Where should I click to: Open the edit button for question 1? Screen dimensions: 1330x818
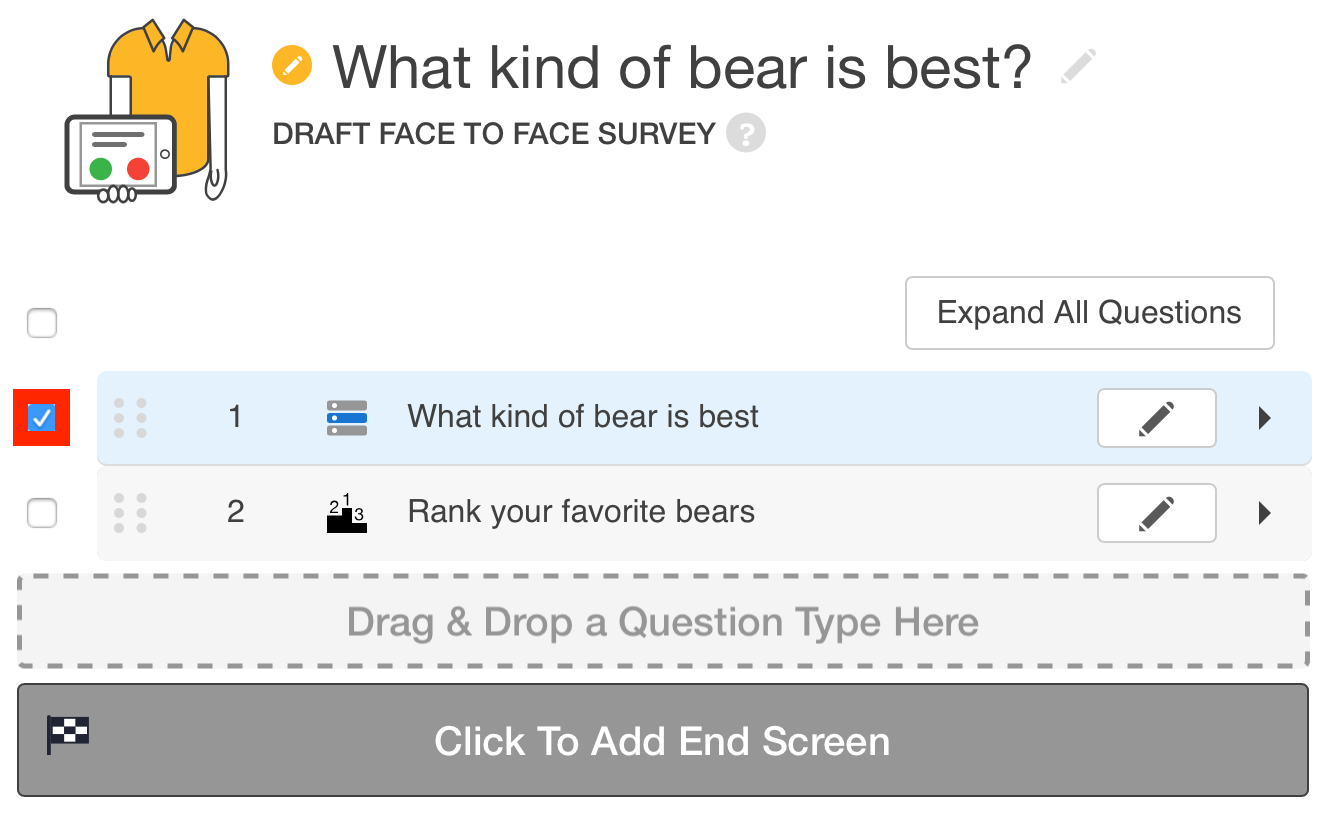(x=1157, y=418)
